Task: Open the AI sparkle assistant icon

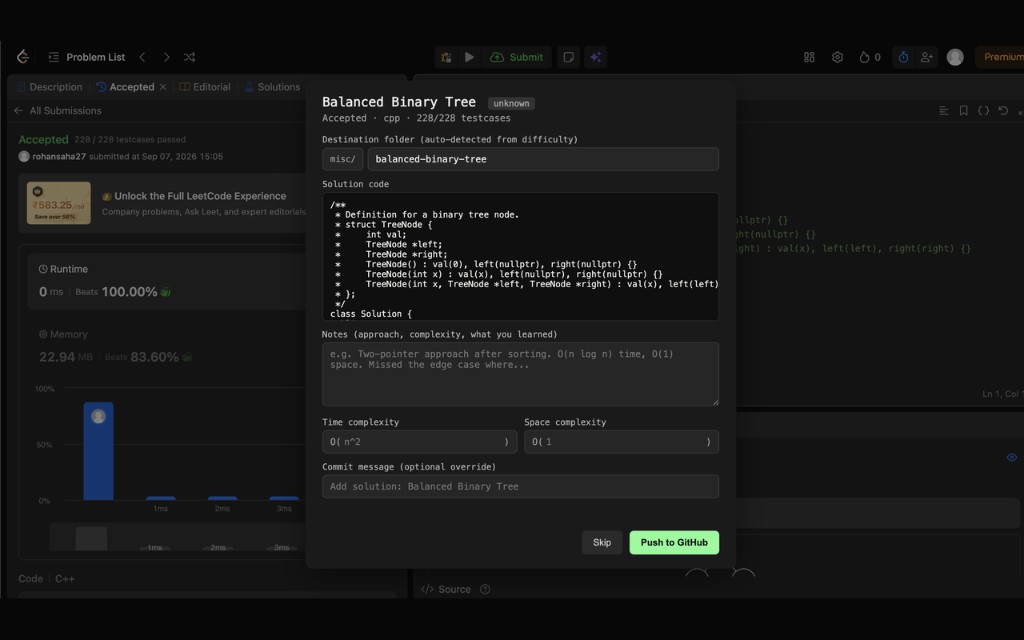Action: point(596,57)
